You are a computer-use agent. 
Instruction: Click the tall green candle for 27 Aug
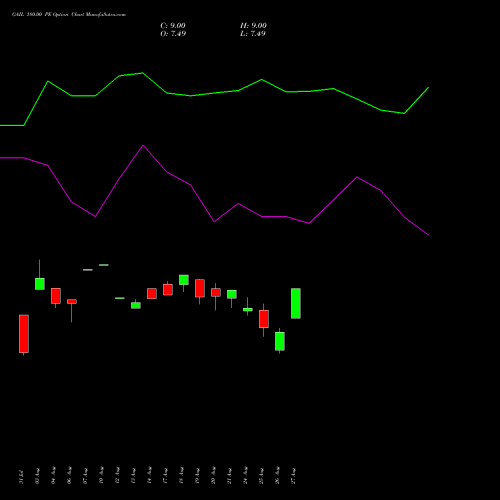(x=296, y=303)
